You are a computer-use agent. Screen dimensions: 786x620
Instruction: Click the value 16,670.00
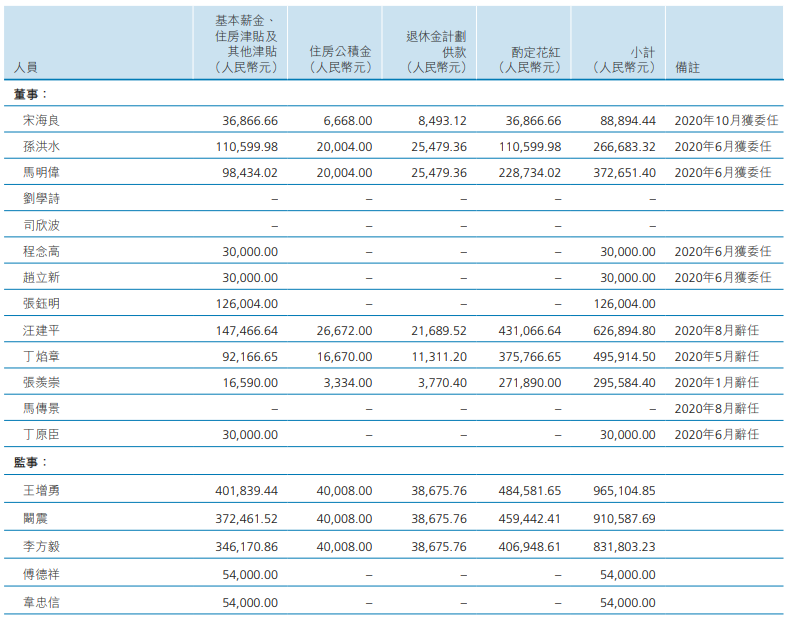344,357
